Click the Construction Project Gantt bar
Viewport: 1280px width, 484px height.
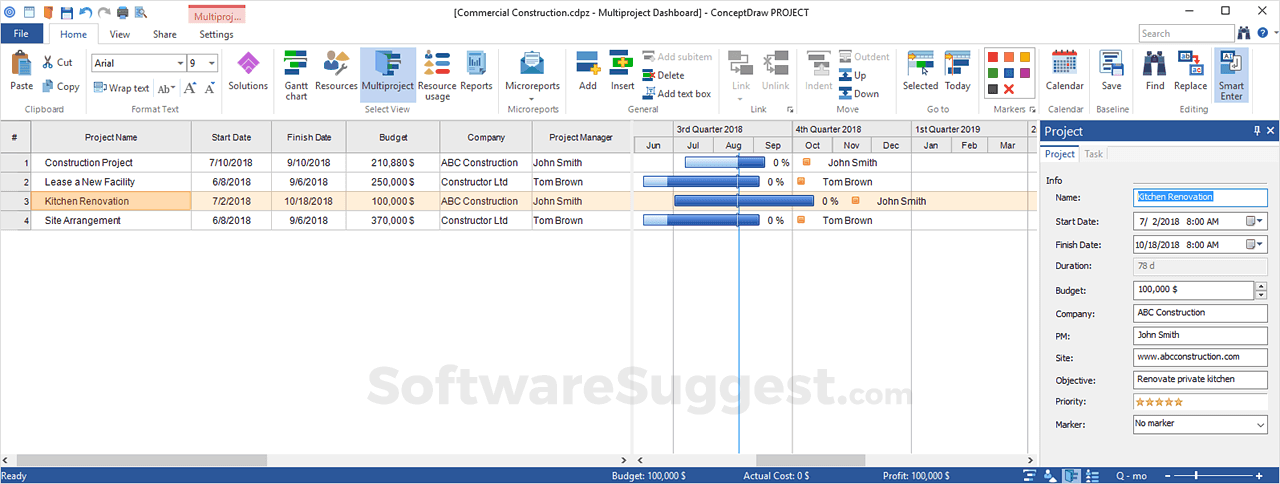[x=724, y=162]
